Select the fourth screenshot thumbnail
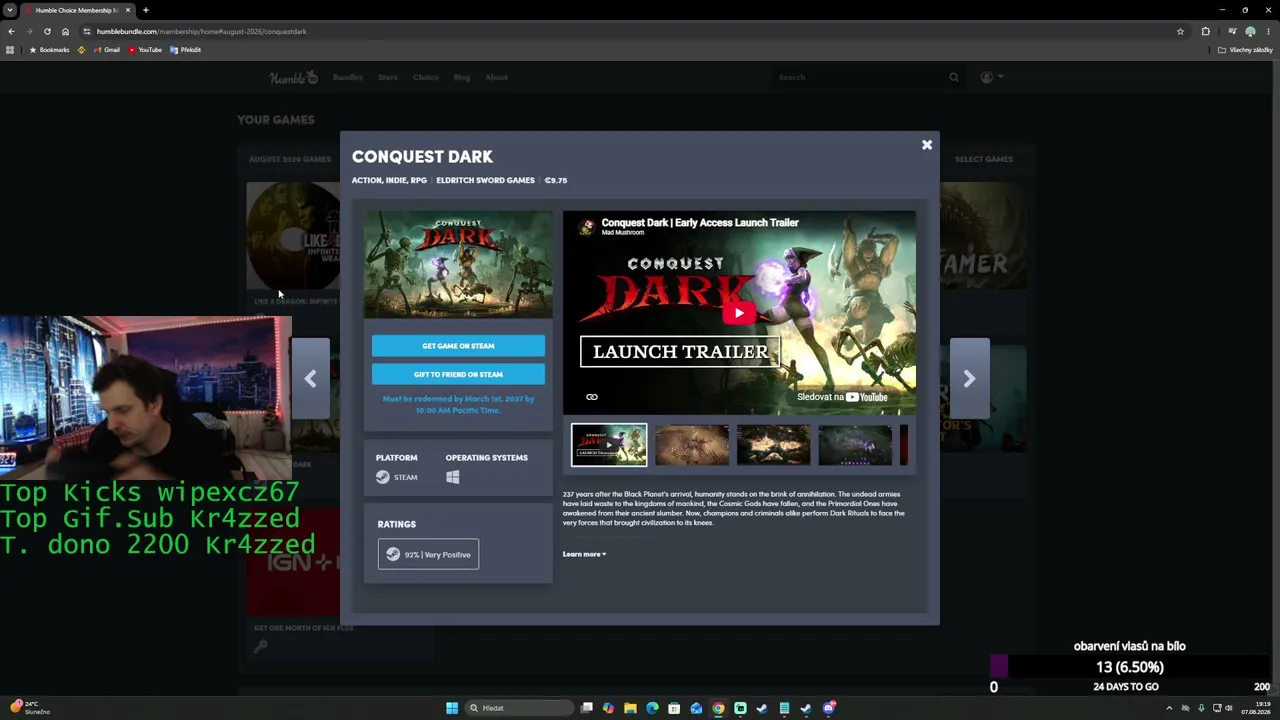This screenshot has height=720, width=1280. pyautogui.click(x=855, y=445)
